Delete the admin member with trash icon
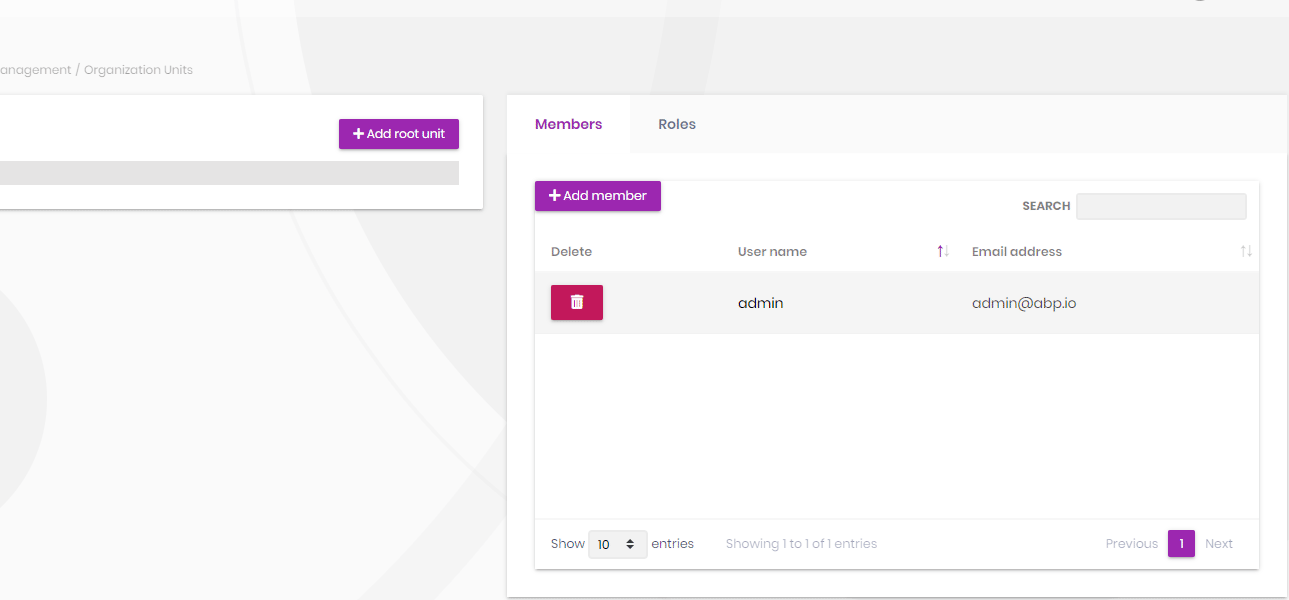 (576, 302)
